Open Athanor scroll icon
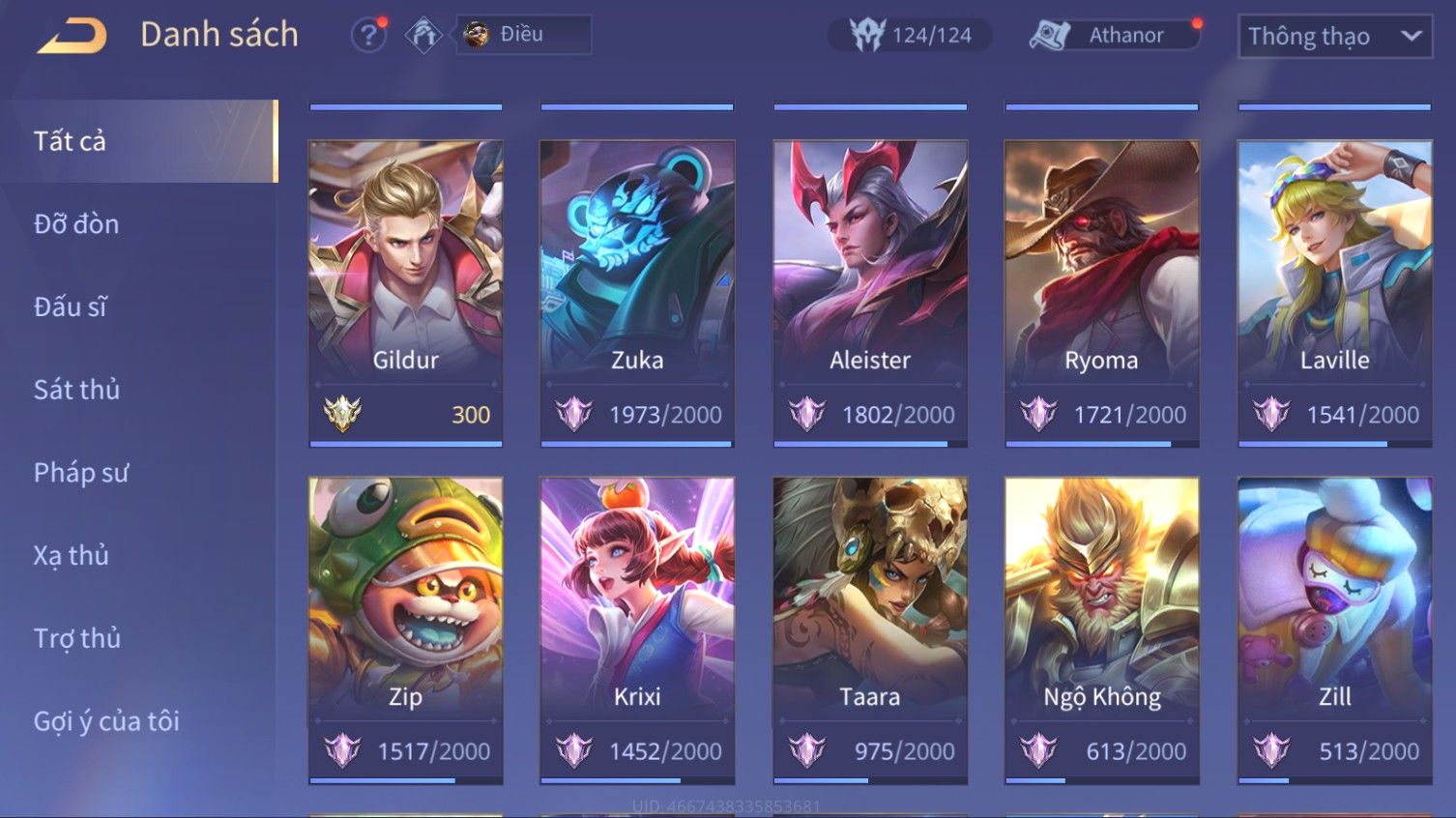 [1050, 36]
